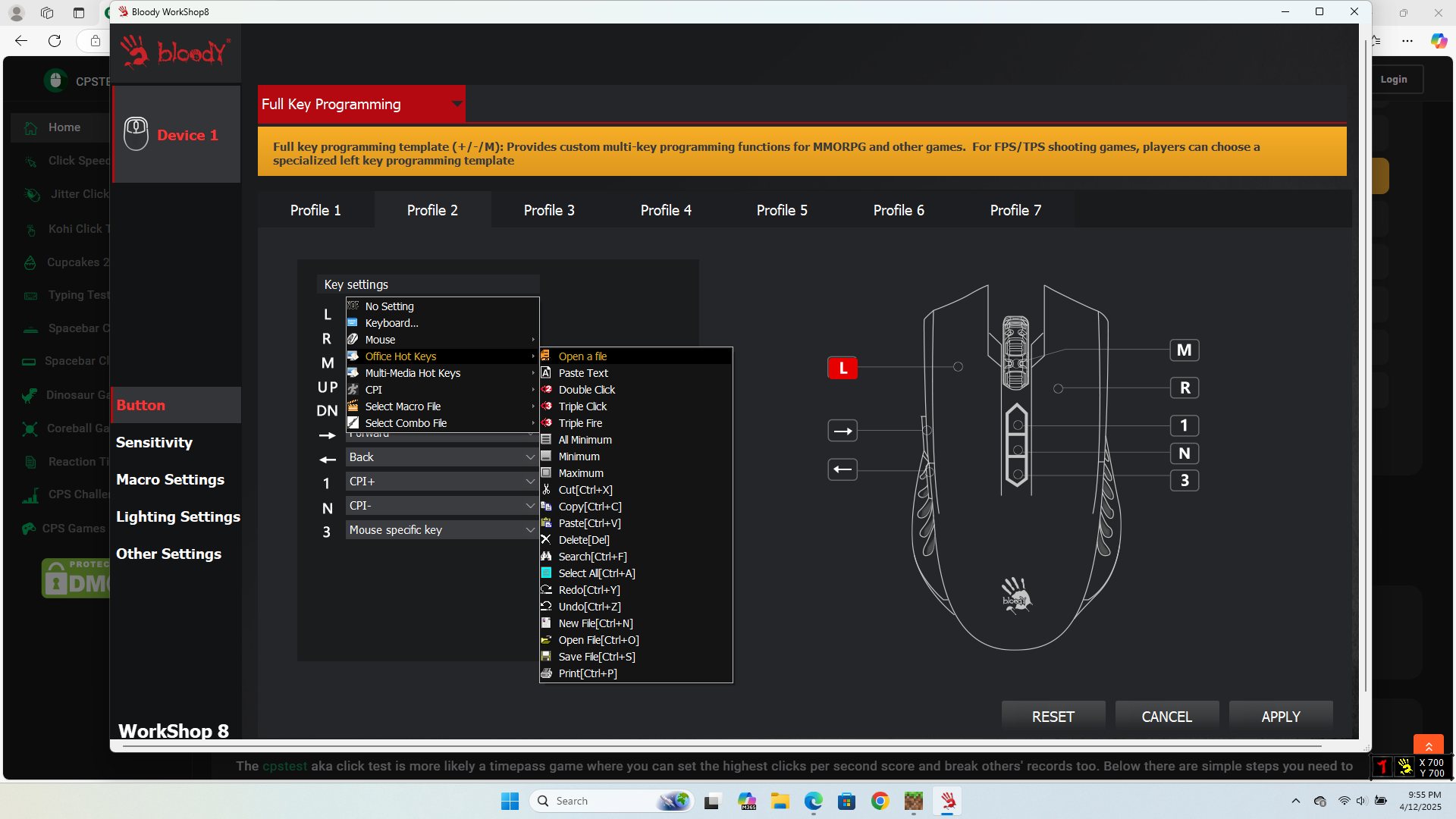Go back in the browser window
This screenshot has width=1456, height=819.
[21, 41]
